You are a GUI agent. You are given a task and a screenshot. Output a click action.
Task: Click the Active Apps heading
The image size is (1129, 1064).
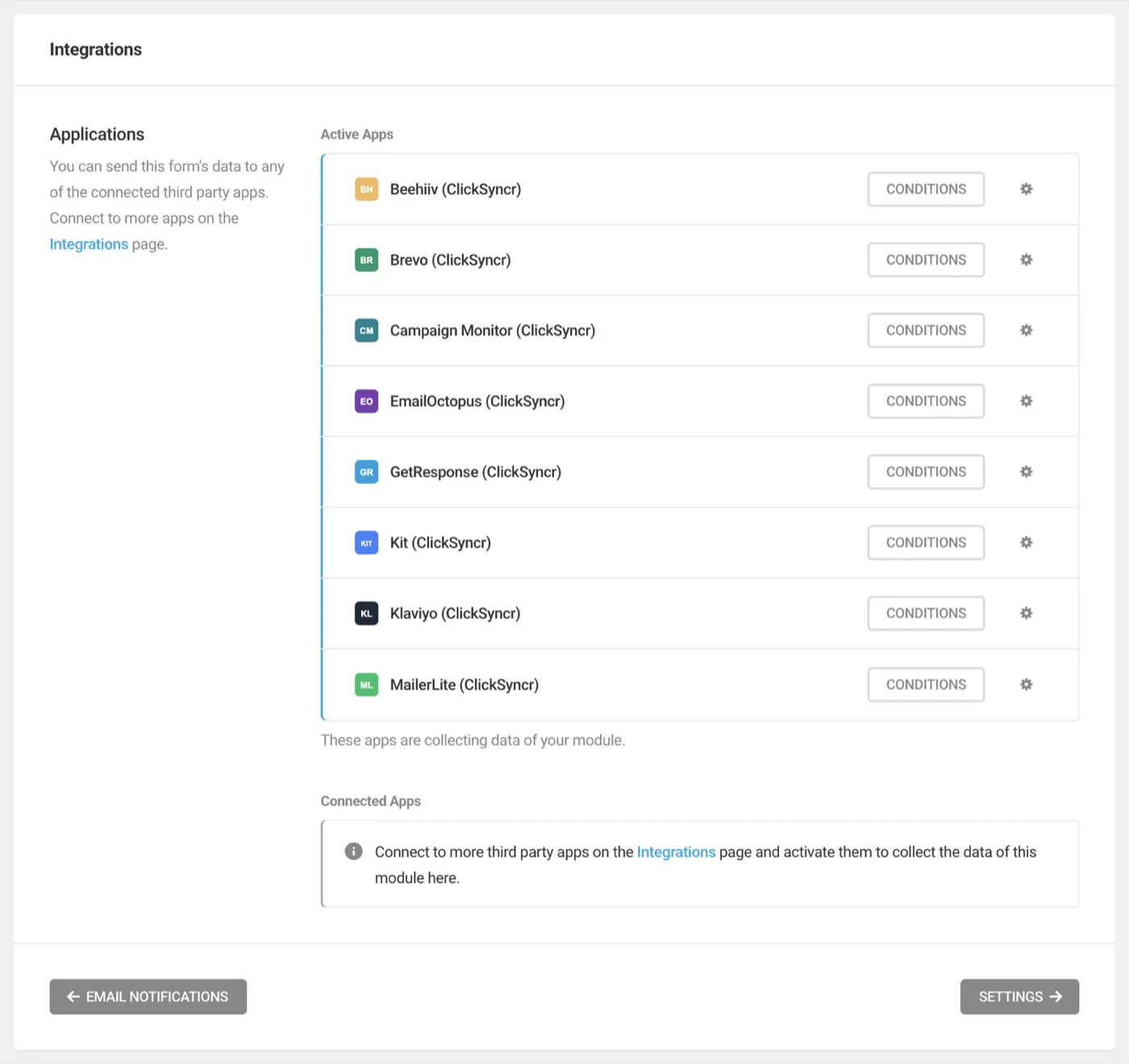coord(356,134)
